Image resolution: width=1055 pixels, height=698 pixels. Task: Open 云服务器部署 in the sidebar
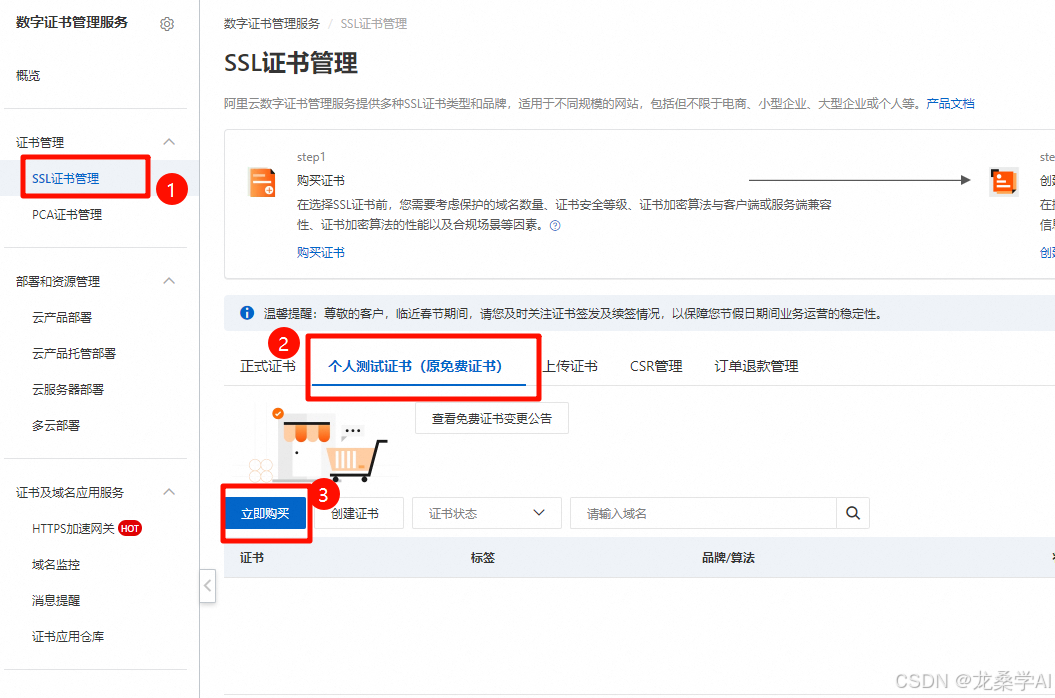pyautogui.click(x=68, y=389)
